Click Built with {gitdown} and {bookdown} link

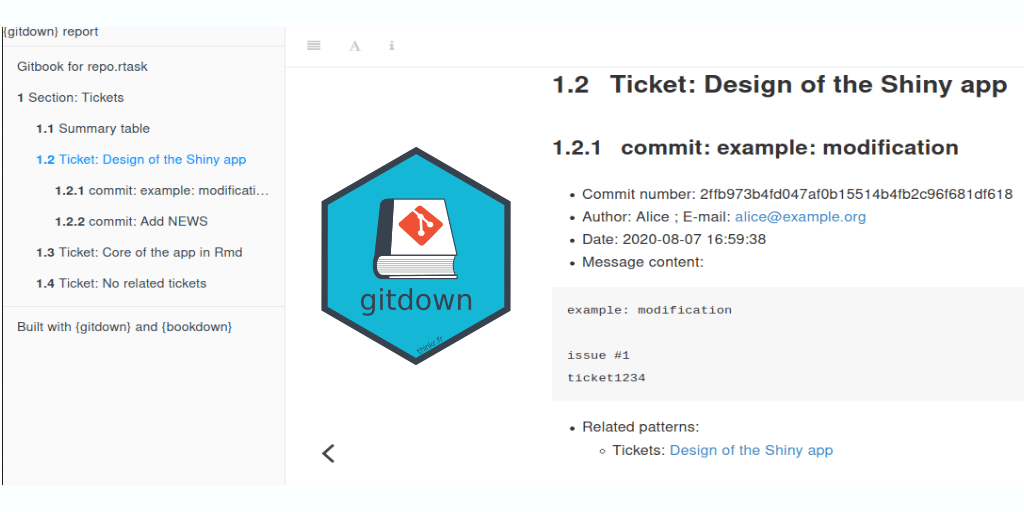pos(125,327)
